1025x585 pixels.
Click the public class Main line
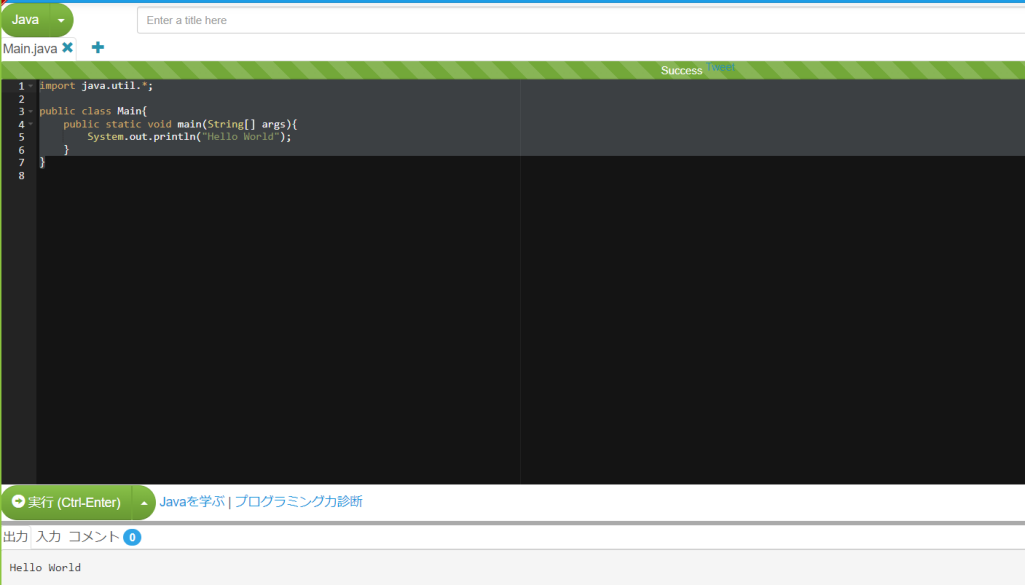coord(93,111)
